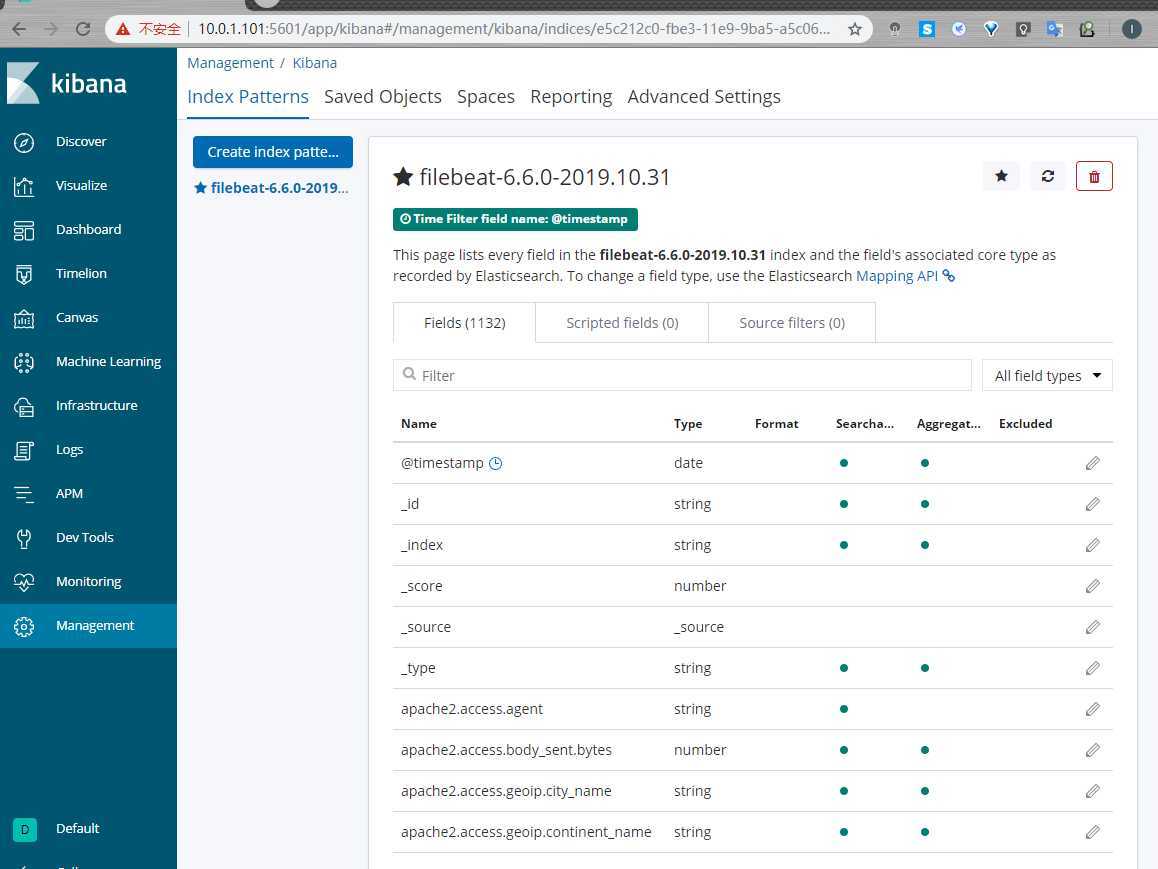Click Kibana breadcrumb link
1158x869 pixels.
pyautogui.click(x=315, y=63)
